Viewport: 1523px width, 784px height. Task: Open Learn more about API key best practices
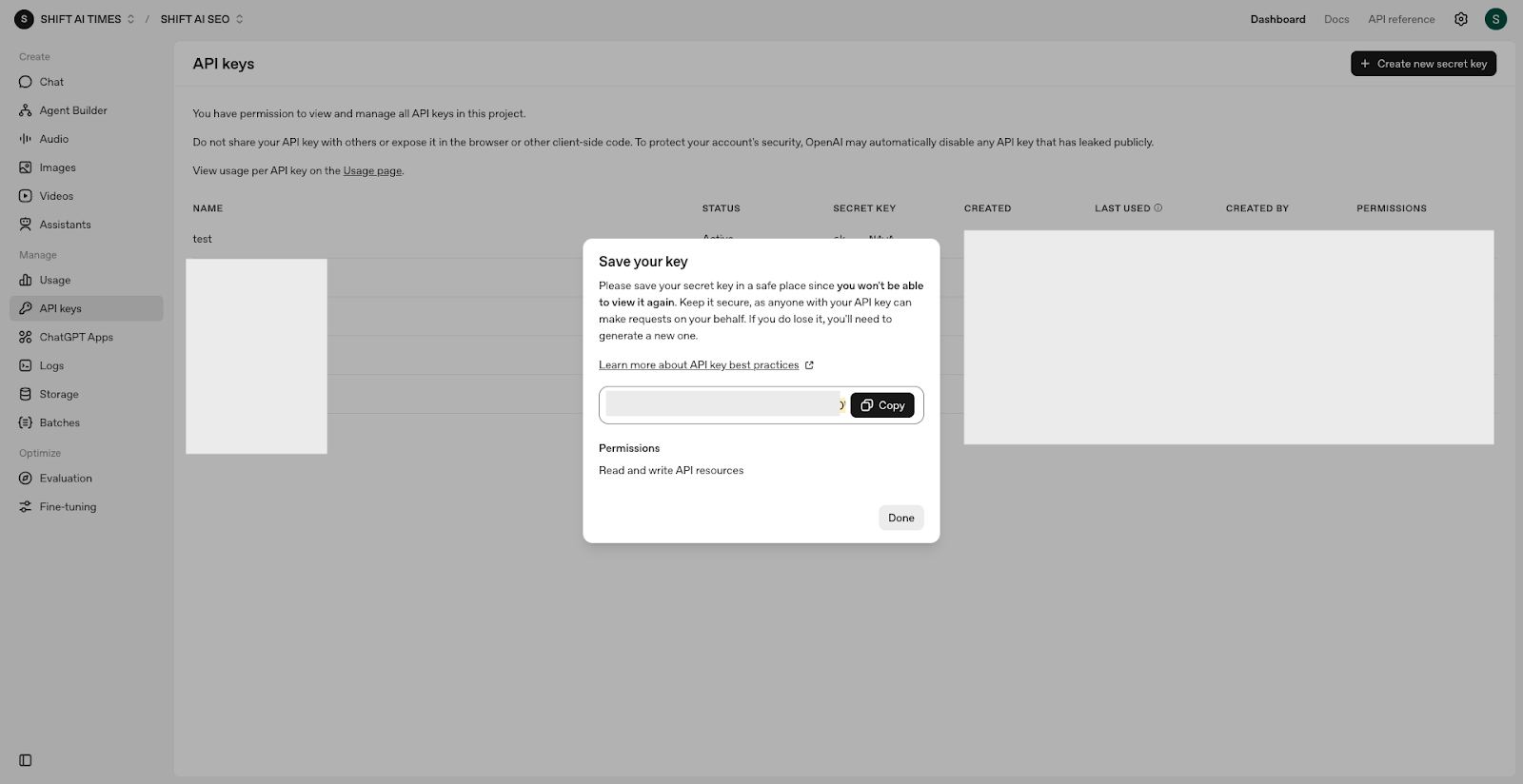699,365
